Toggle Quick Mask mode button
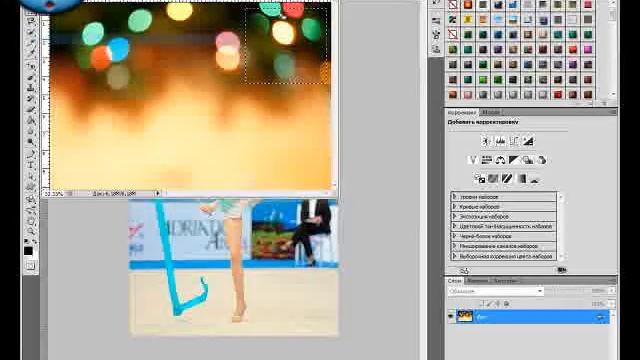 pyautogui.click(x=31, y=266)
